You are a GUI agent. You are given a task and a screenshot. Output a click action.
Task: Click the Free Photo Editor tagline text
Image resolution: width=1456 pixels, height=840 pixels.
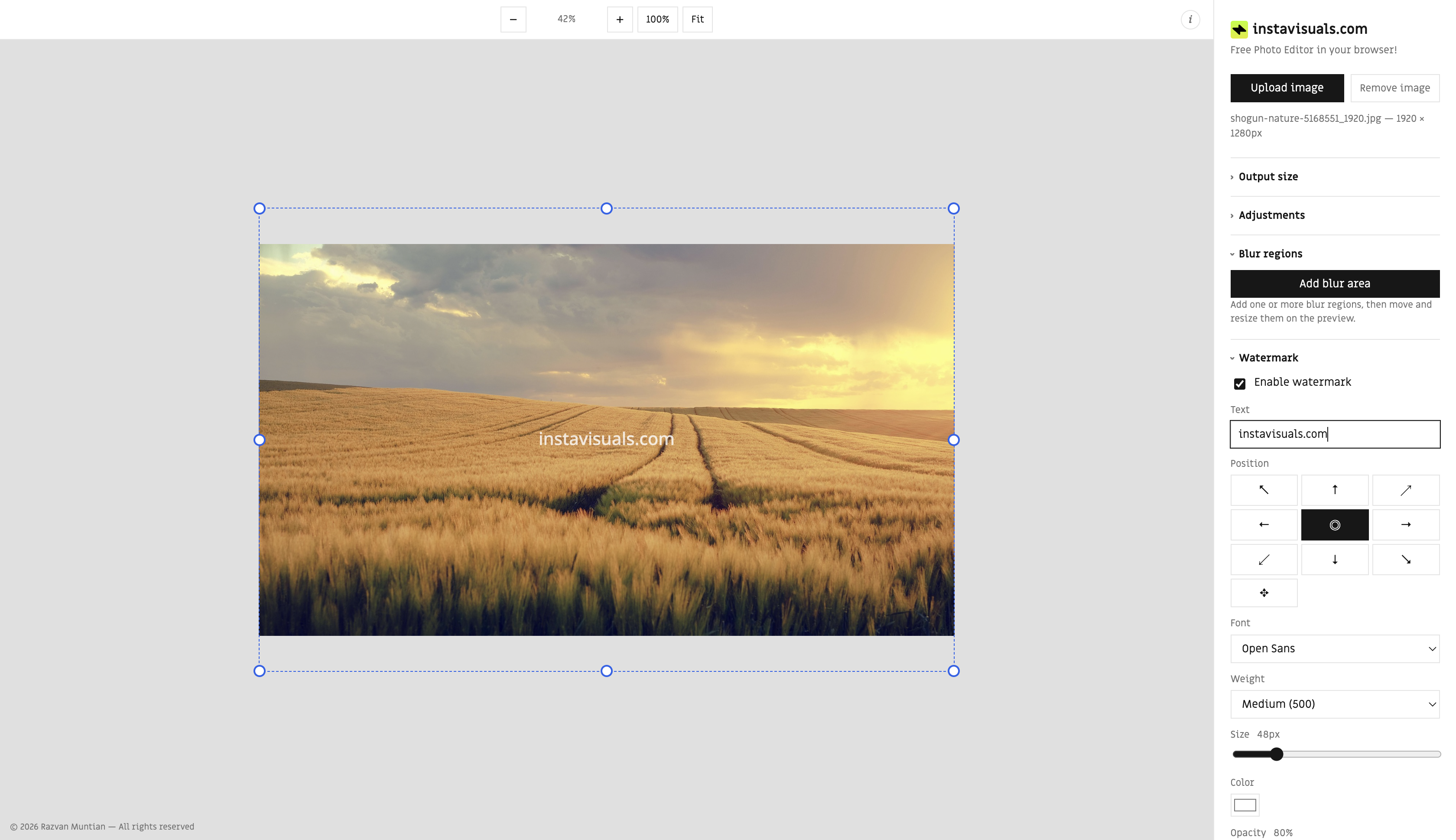(1313, 49)
